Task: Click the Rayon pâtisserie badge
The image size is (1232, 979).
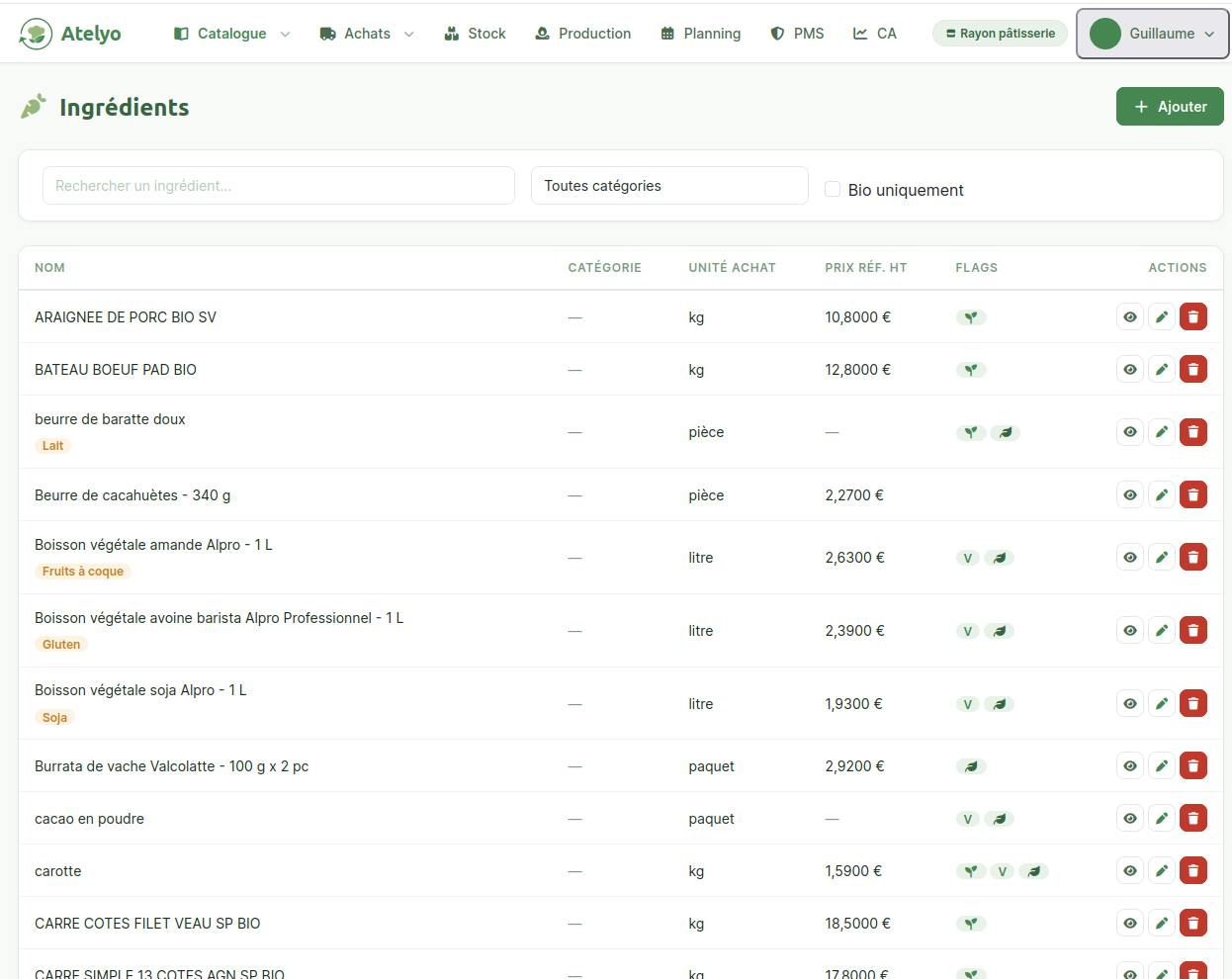Action: pos(1000,34)
